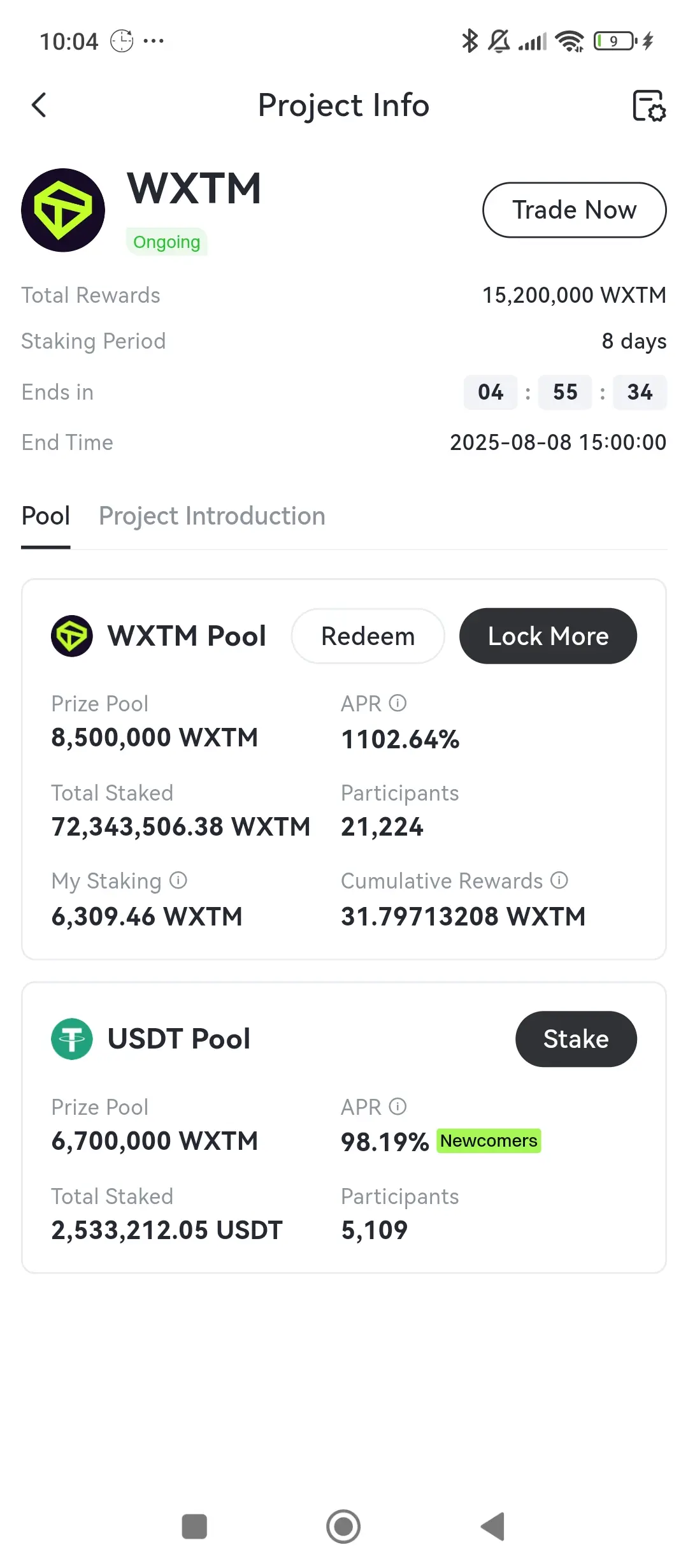Tap the 98.19% APR value
The image size is (688, 1568).
point(385,1142)
